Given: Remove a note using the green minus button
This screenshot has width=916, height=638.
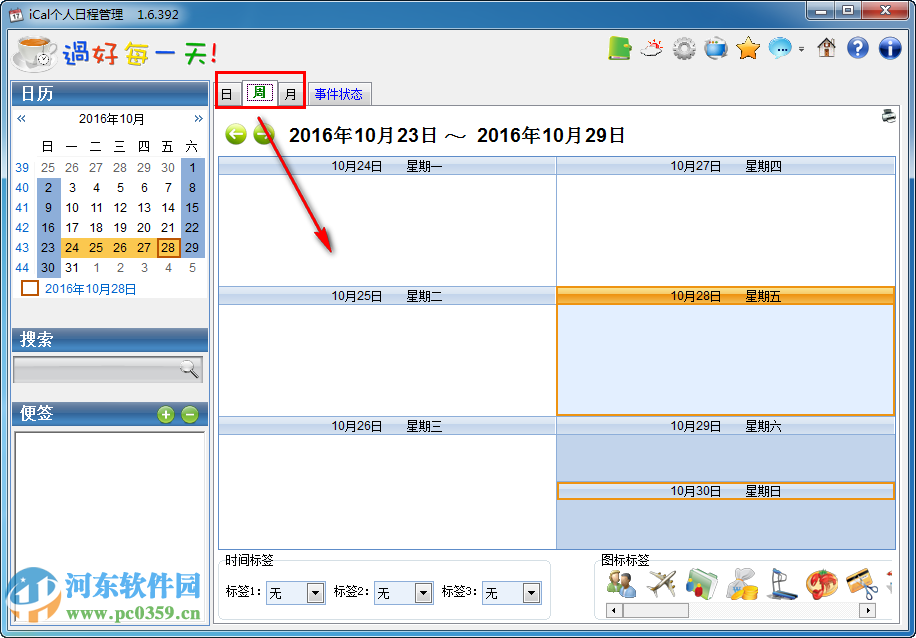Looking at the screenshot, I should pos(189,414).
